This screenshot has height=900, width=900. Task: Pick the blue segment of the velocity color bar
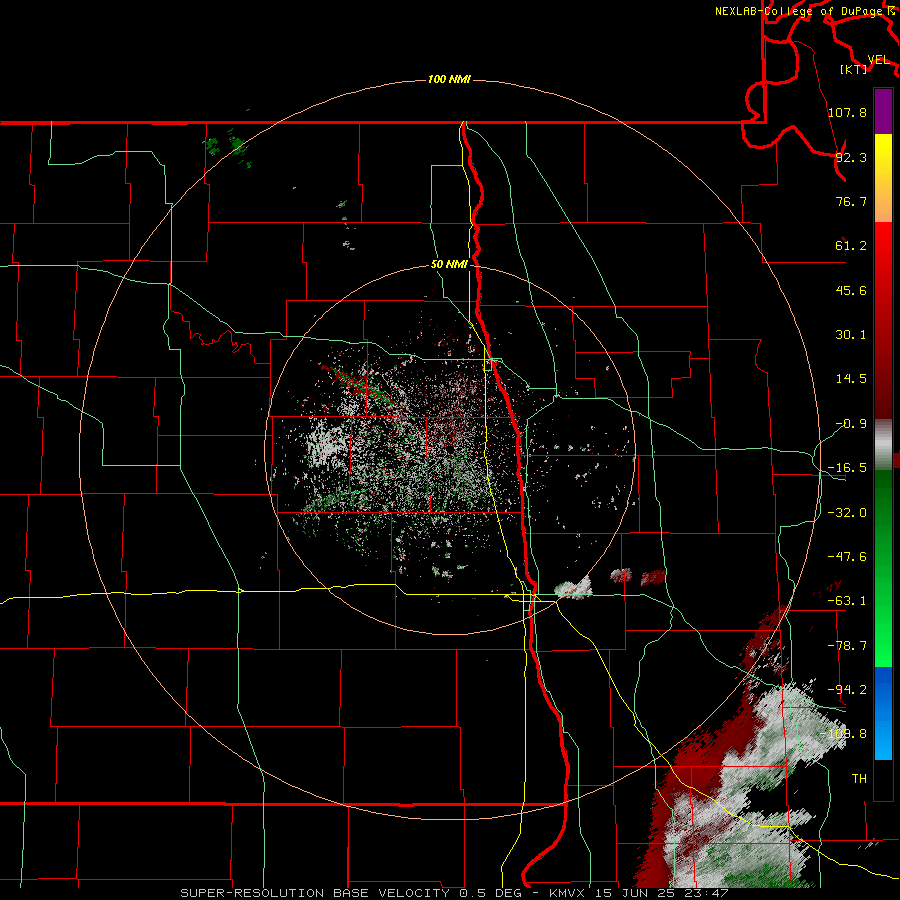coord(883,713)
